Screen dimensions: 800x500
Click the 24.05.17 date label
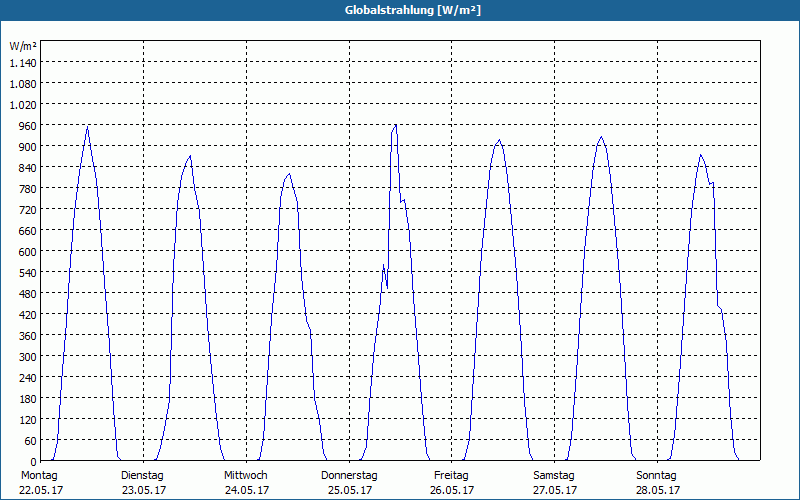coord(247,490)
